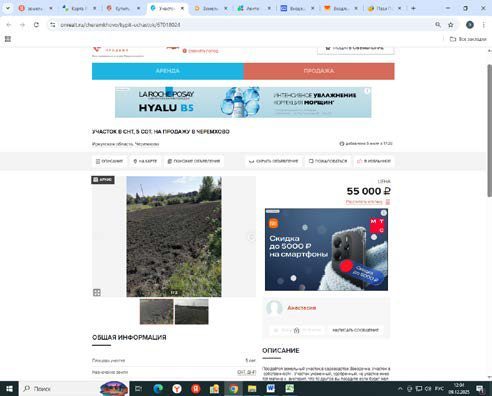492x396 pixels.
Task: Expand the tab search dropdown arrow
Action: [x=7, y=8]
